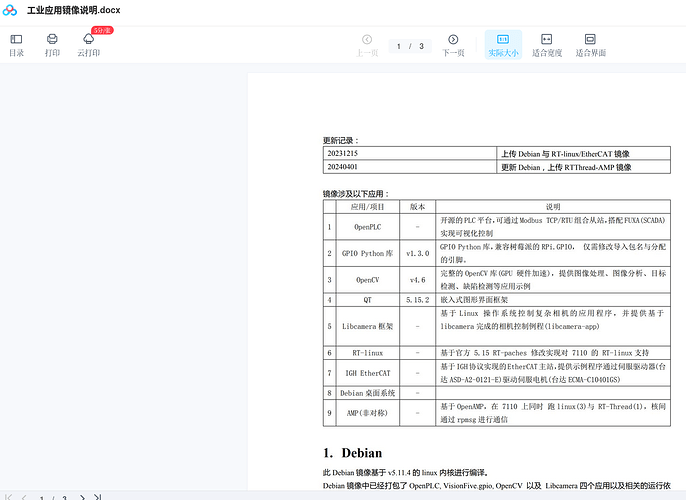This screenshot has width=686, height=500.
Task: Click the 说明 column header
Action: click(553, 206)
